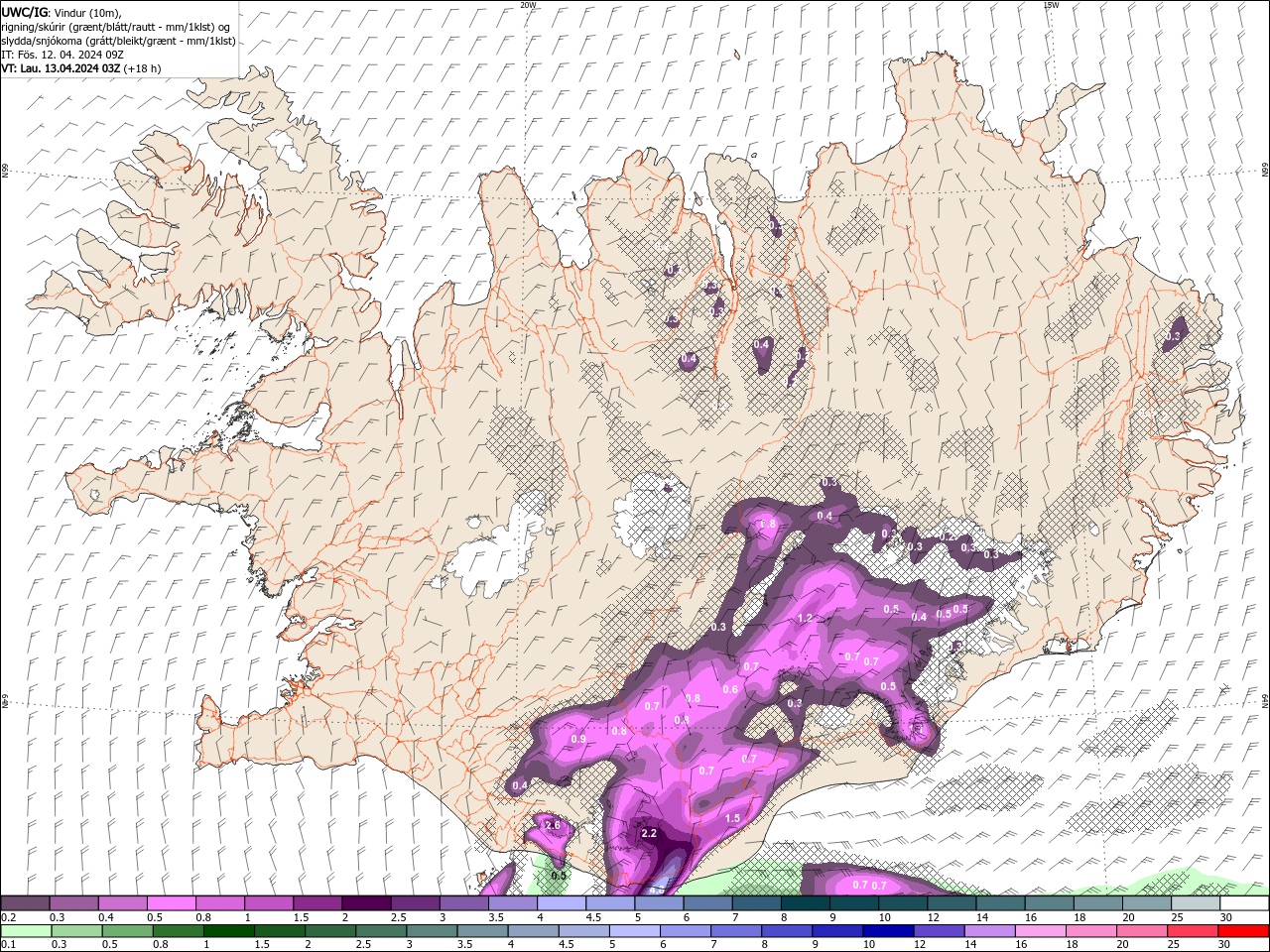Click the darkest purple swatch in upper legend
The width and height of the screenshot is (1270, 952).
pyautogui.click(x=365, y=903)
